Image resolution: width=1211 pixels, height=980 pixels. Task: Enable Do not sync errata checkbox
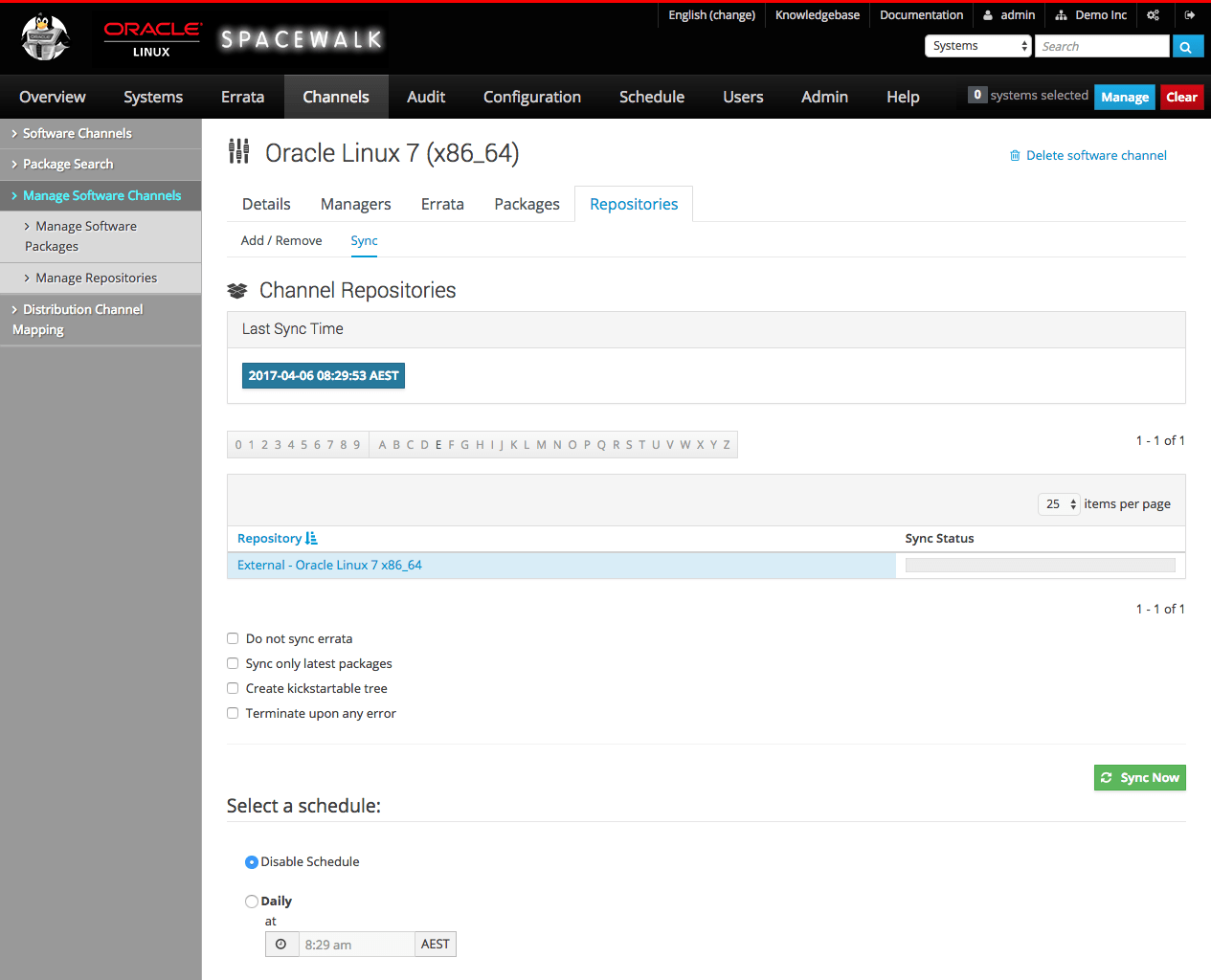pos(233,638)
